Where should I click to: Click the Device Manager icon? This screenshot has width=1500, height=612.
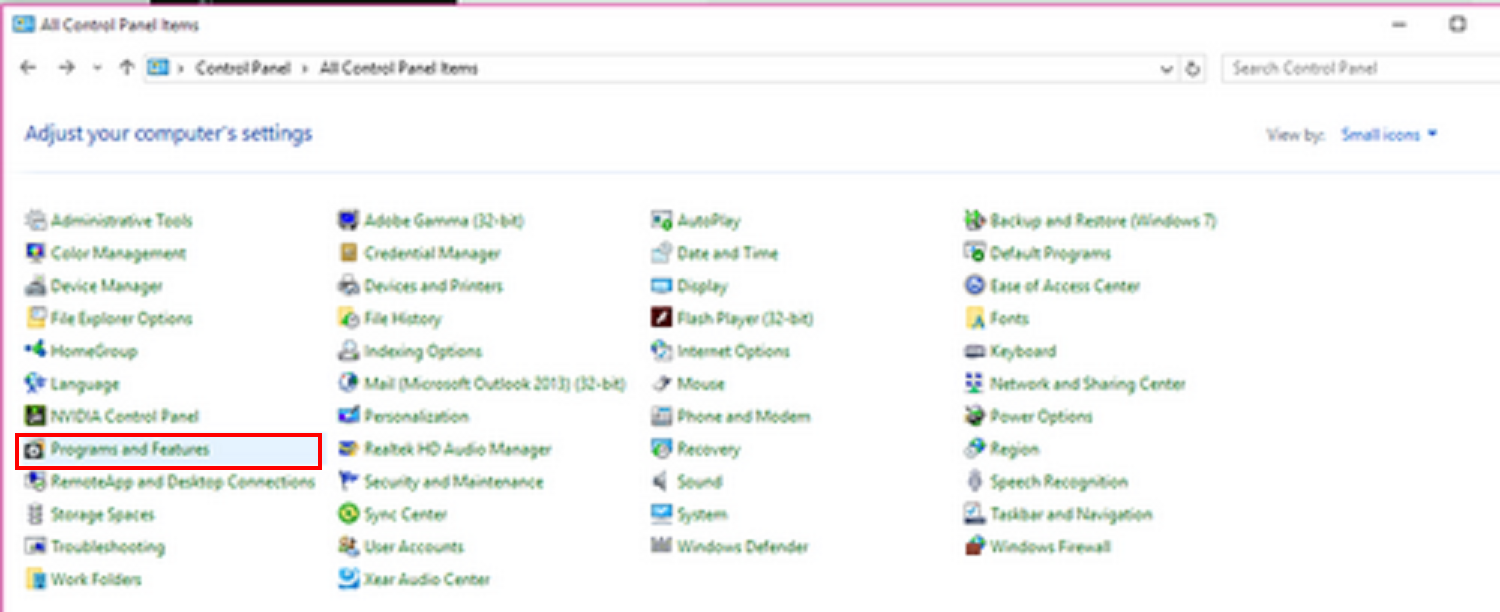click(x=36, y=286)
